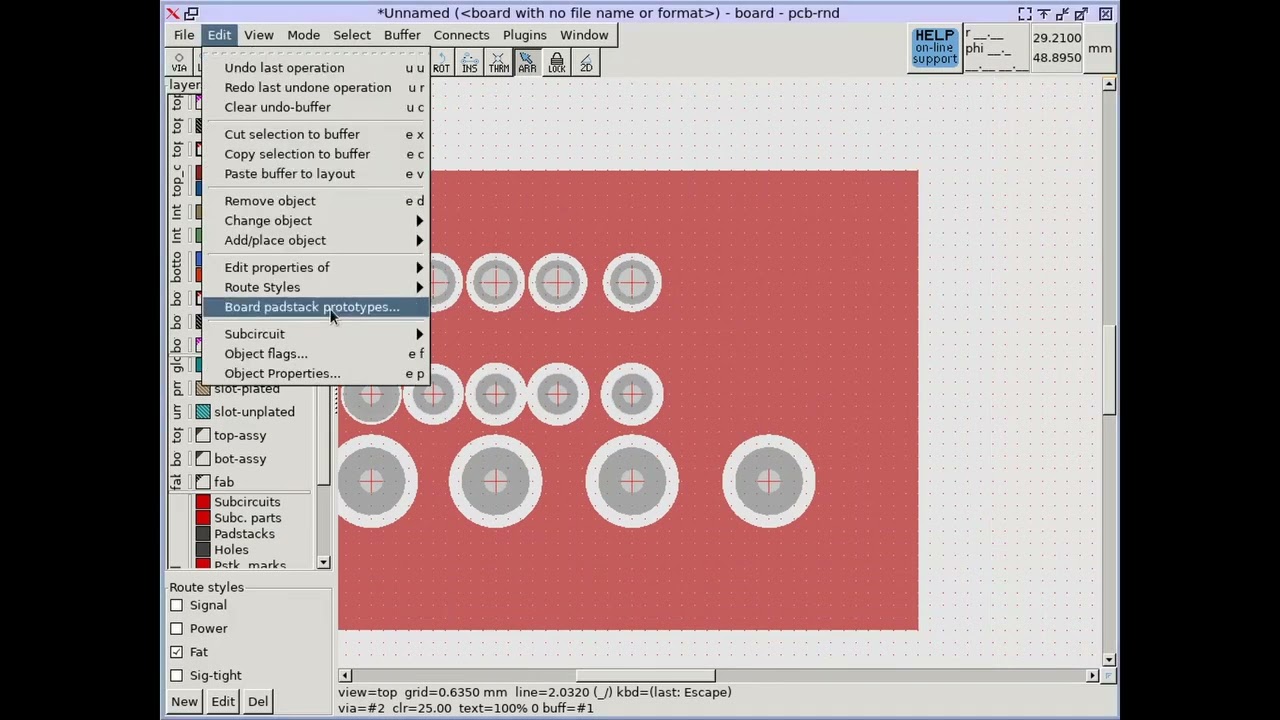Click canvas horizontal scrollbar right arrow
This screenshot has height=720, width=1280.
pos(1092,676)
